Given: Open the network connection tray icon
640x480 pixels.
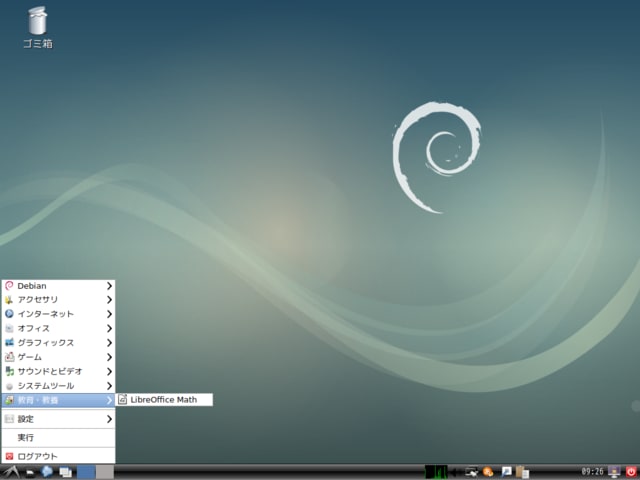Looking at the screenshot, I should tap(471, 472).
